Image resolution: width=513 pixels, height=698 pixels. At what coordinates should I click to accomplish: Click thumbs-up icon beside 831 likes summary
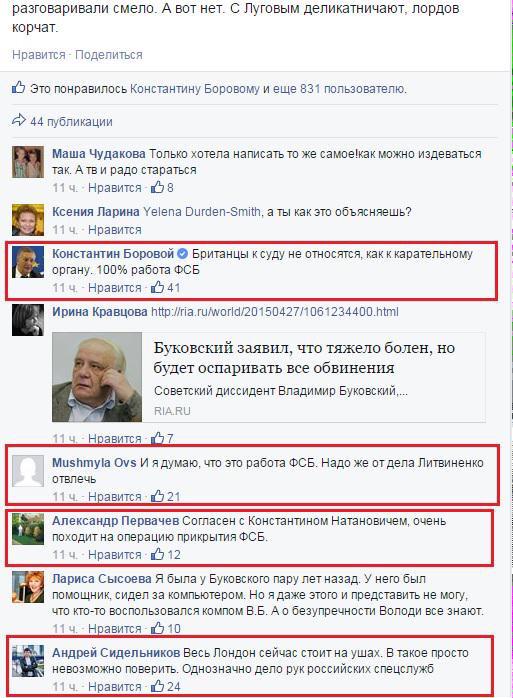click(19, 87)
